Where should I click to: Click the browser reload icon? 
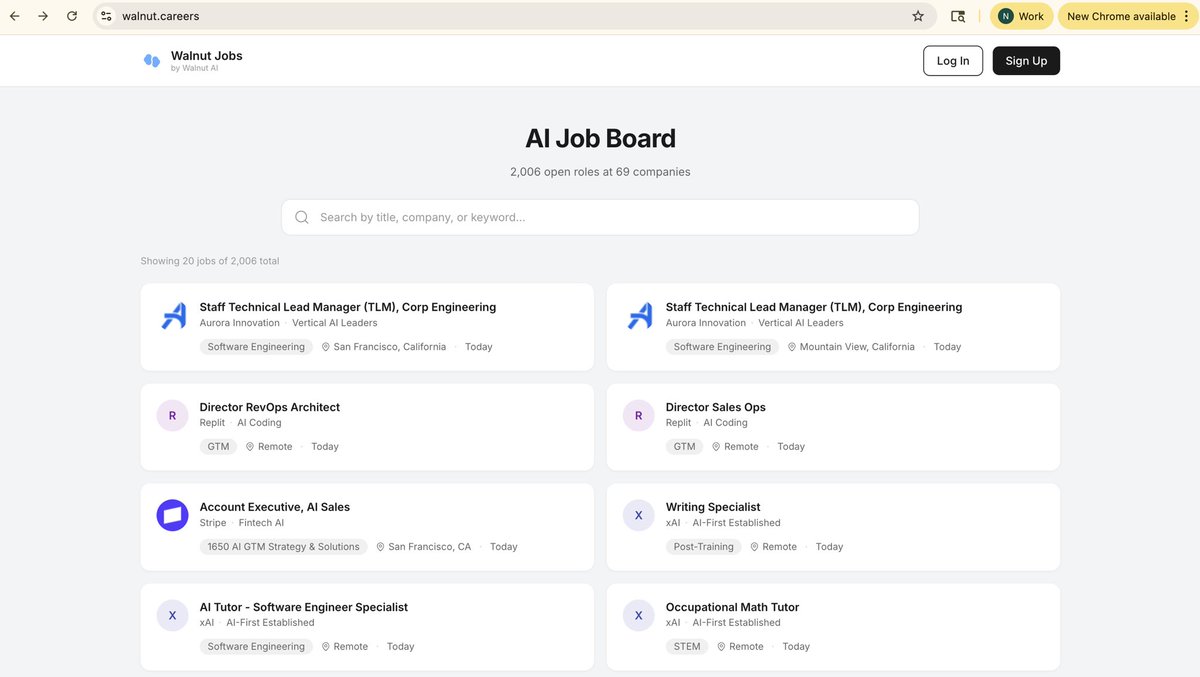coord(70,15)
